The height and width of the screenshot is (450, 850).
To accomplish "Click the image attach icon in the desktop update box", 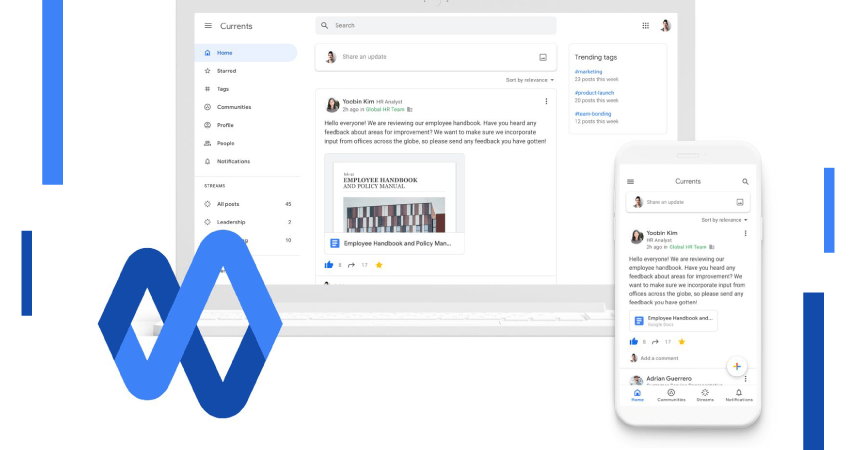I will pos(543,57).
